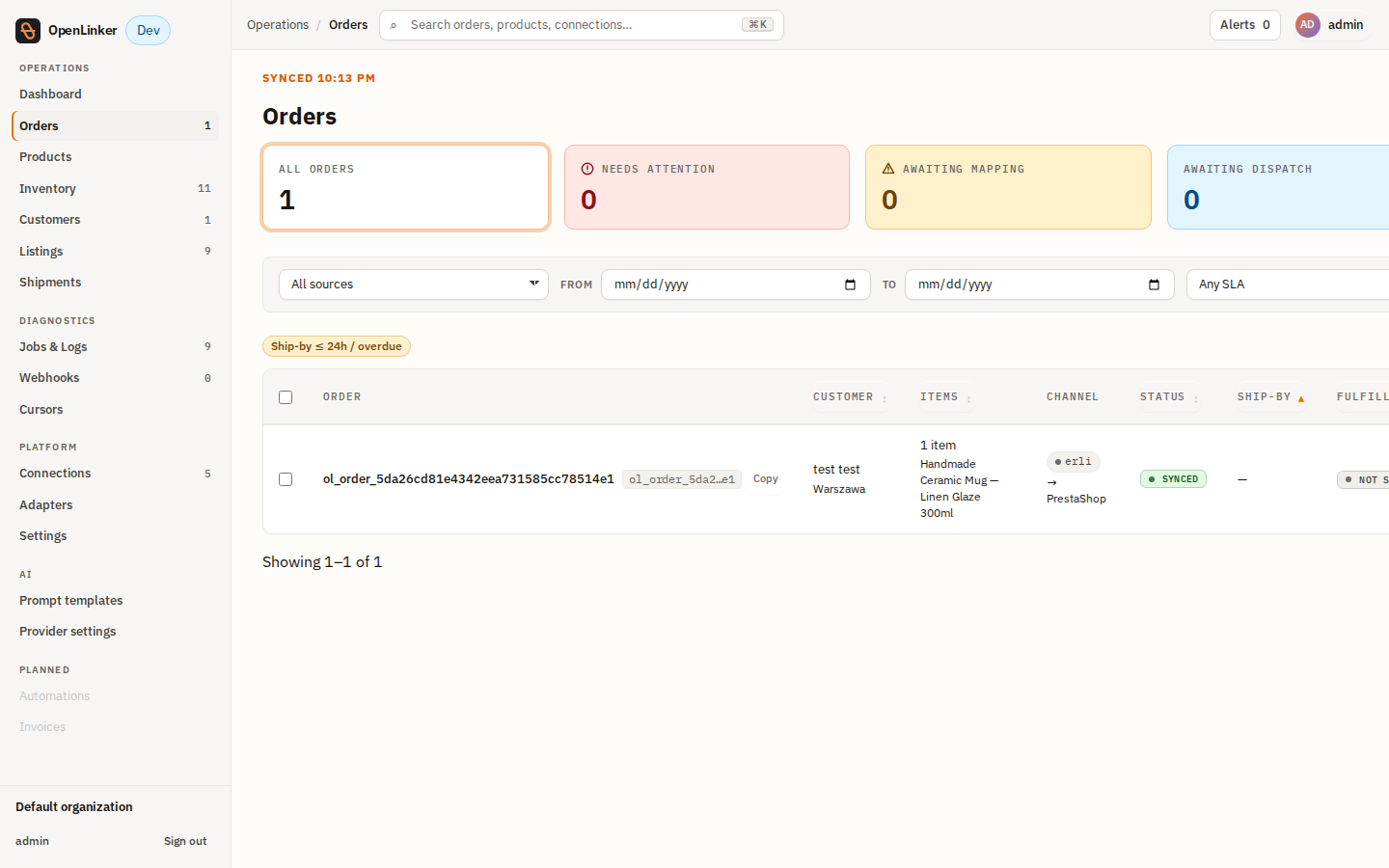Click the Needs Attention alert icon
The width and height of the screenshot is (1389, 868).
click(x=587, y=169)
